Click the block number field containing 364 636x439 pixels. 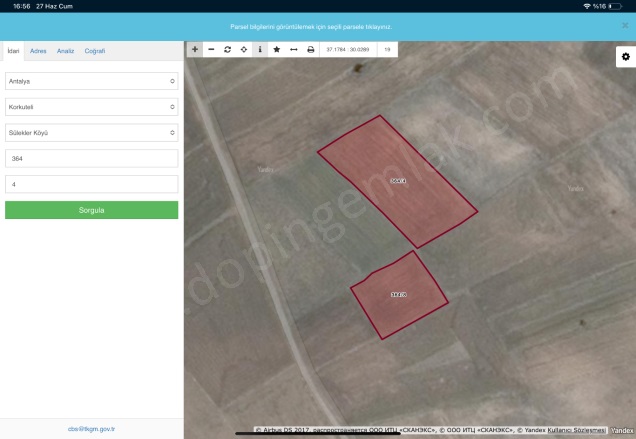[x=91, y=158]
